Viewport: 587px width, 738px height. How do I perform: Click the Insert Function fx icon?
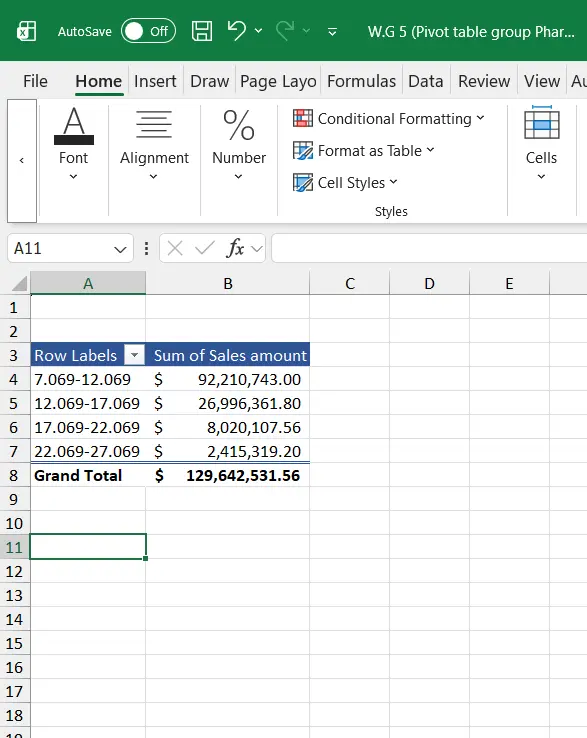click(235, 248)
